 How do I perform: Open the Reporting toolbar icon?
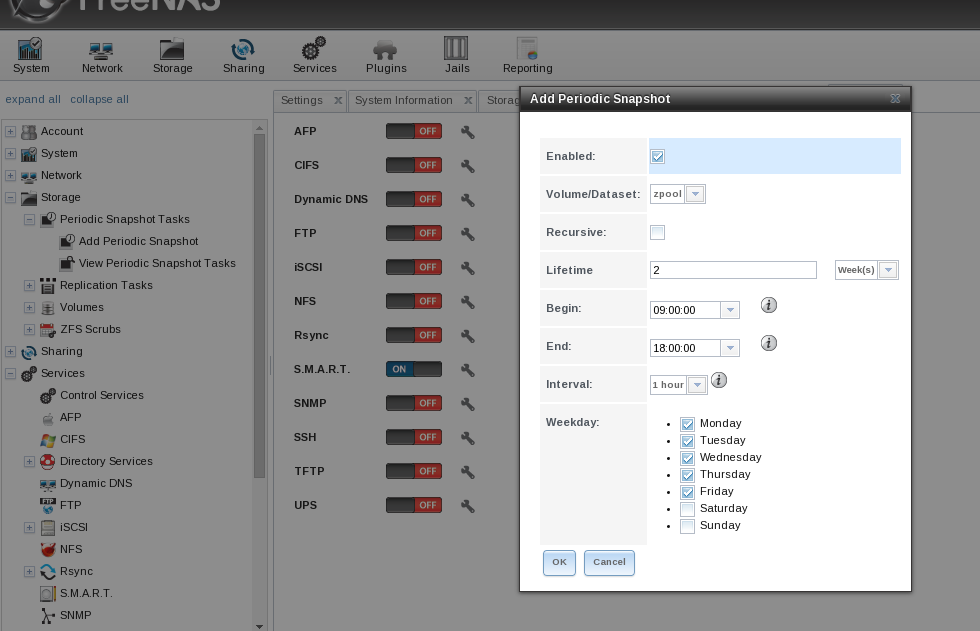tap(528, 56)
